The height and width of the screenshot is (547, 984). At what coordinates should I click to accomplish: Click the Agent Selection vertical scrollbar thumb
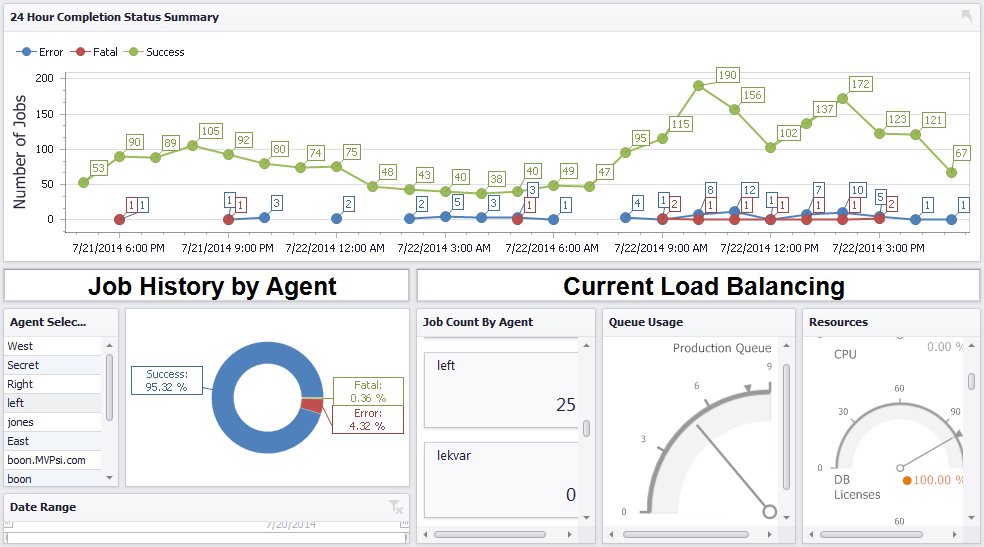coord(109,387)
